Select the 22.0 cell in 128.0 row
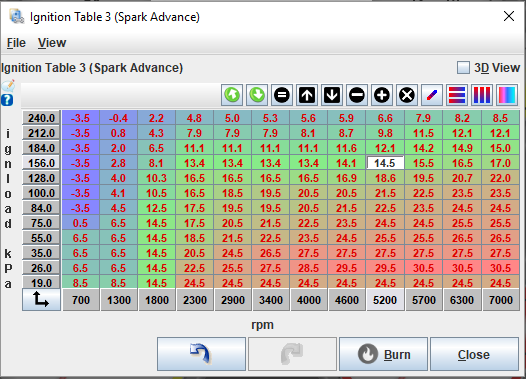 [501, 178]
